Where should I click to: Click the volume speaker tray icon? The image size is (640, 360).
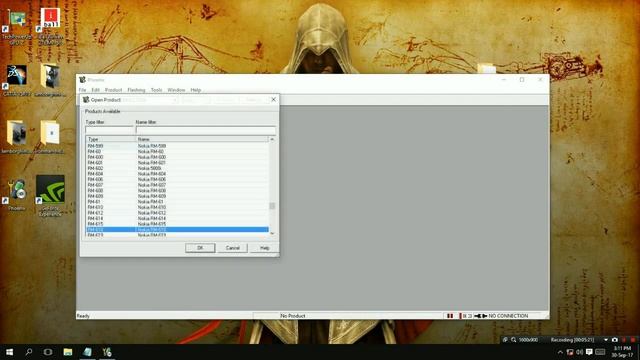point(579,352)
